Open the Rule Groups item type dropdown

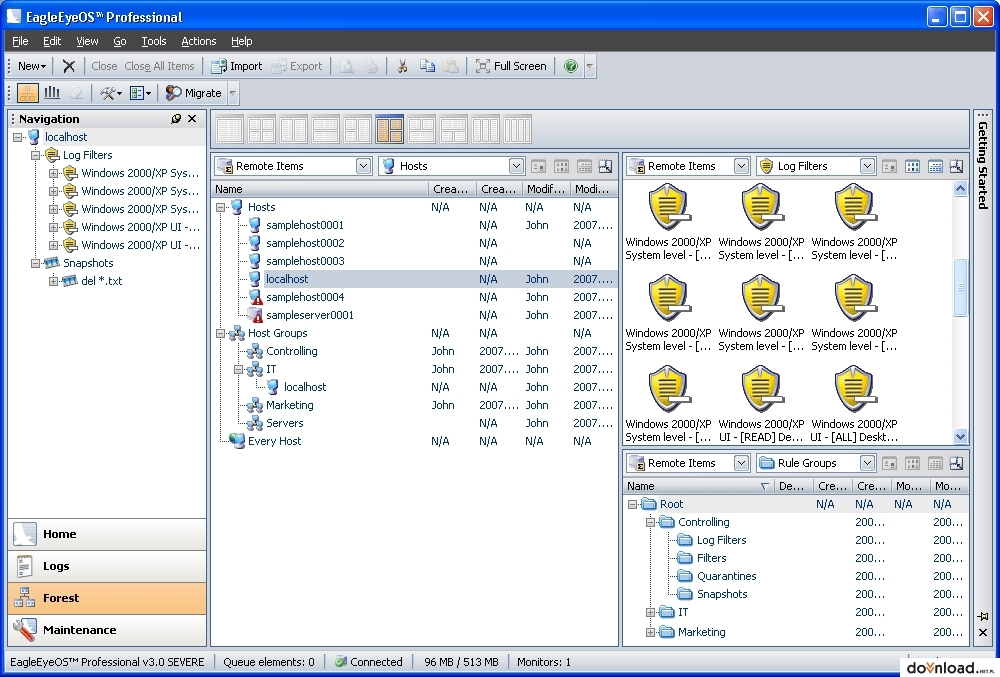point(867,463)
